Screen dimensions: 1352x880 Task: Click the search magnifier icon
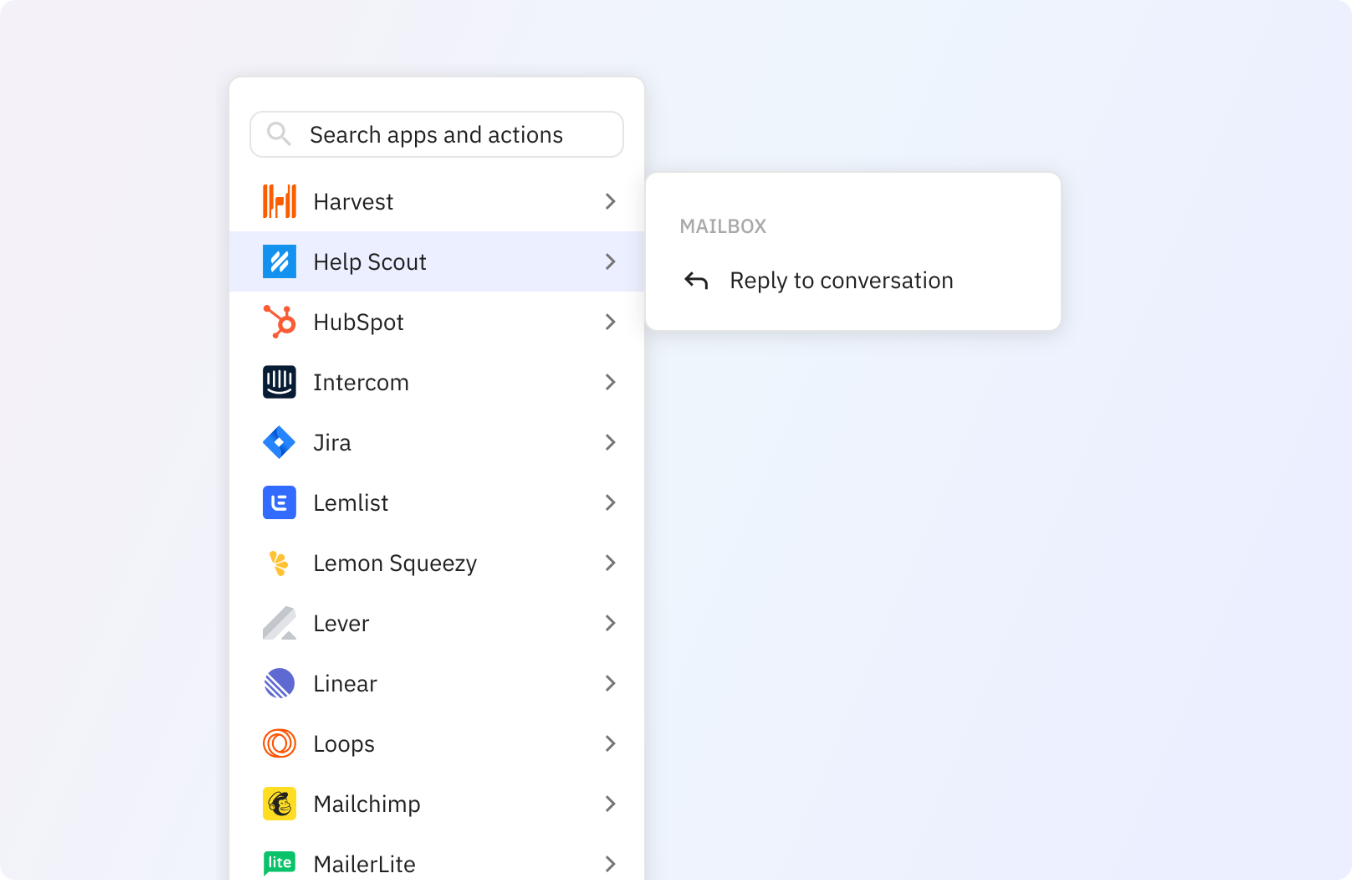[x=279, y=134]
